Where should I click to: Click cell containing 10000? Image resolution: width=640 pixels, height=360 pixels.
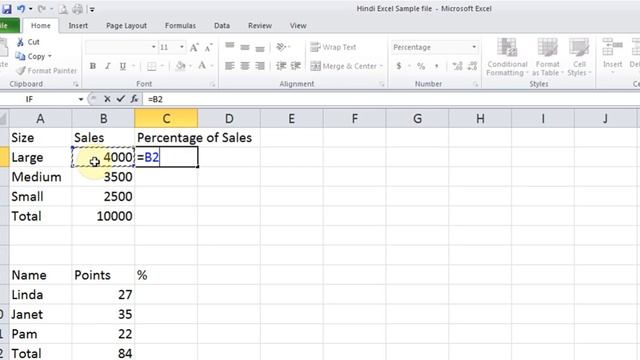[103, 216]
